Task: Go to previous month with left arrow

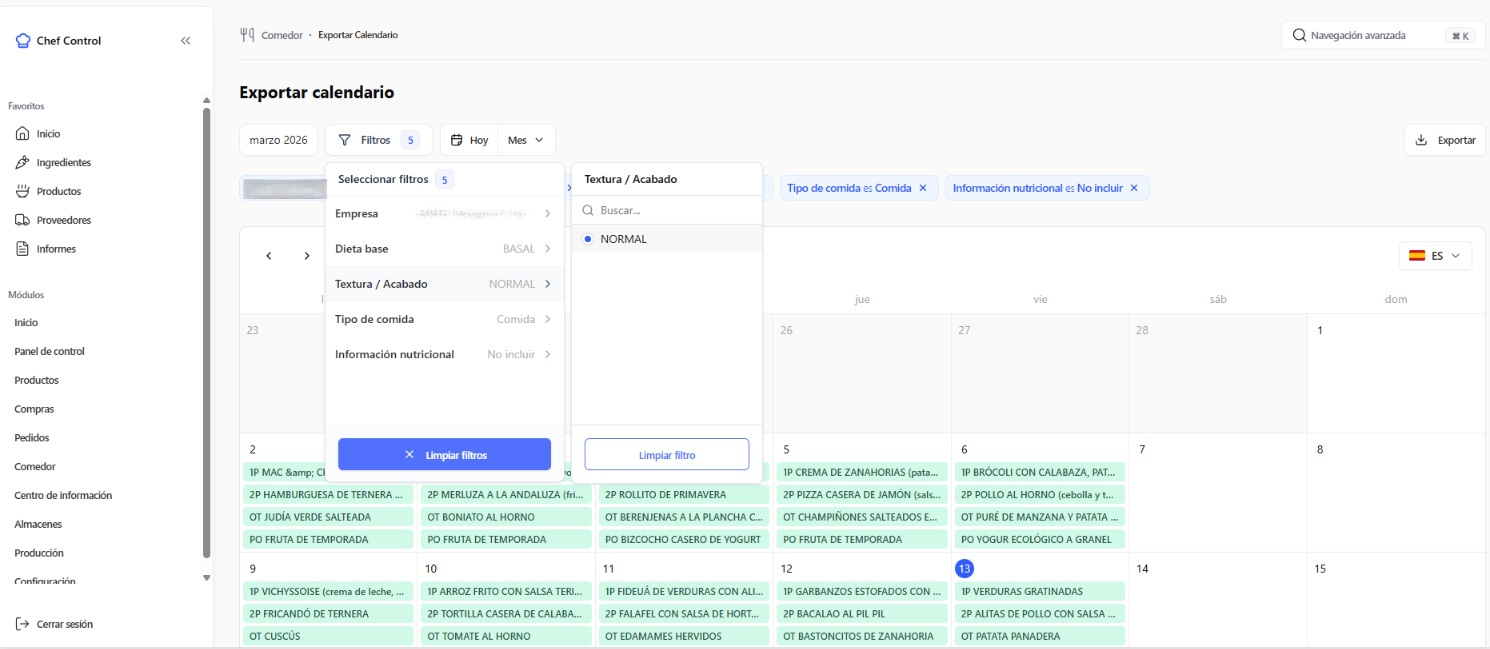Action: 269,256
